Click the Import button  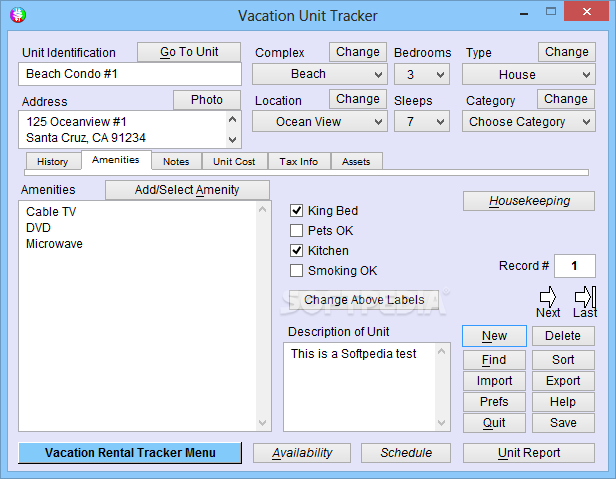pos(494,381)
